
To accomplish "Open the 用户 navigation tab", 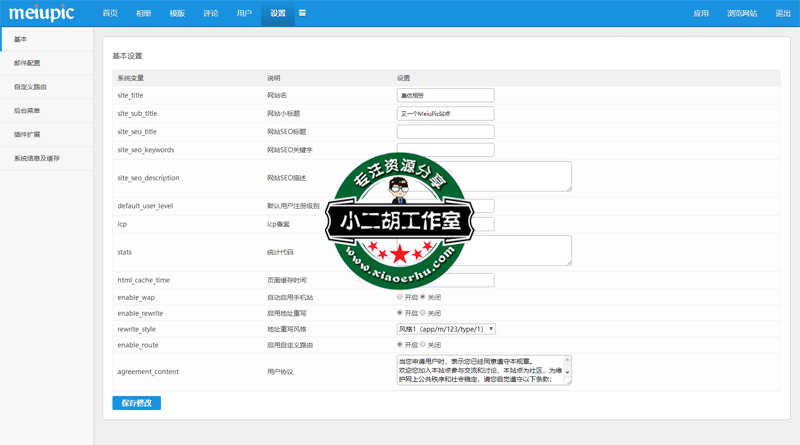I will pos(244,14).
